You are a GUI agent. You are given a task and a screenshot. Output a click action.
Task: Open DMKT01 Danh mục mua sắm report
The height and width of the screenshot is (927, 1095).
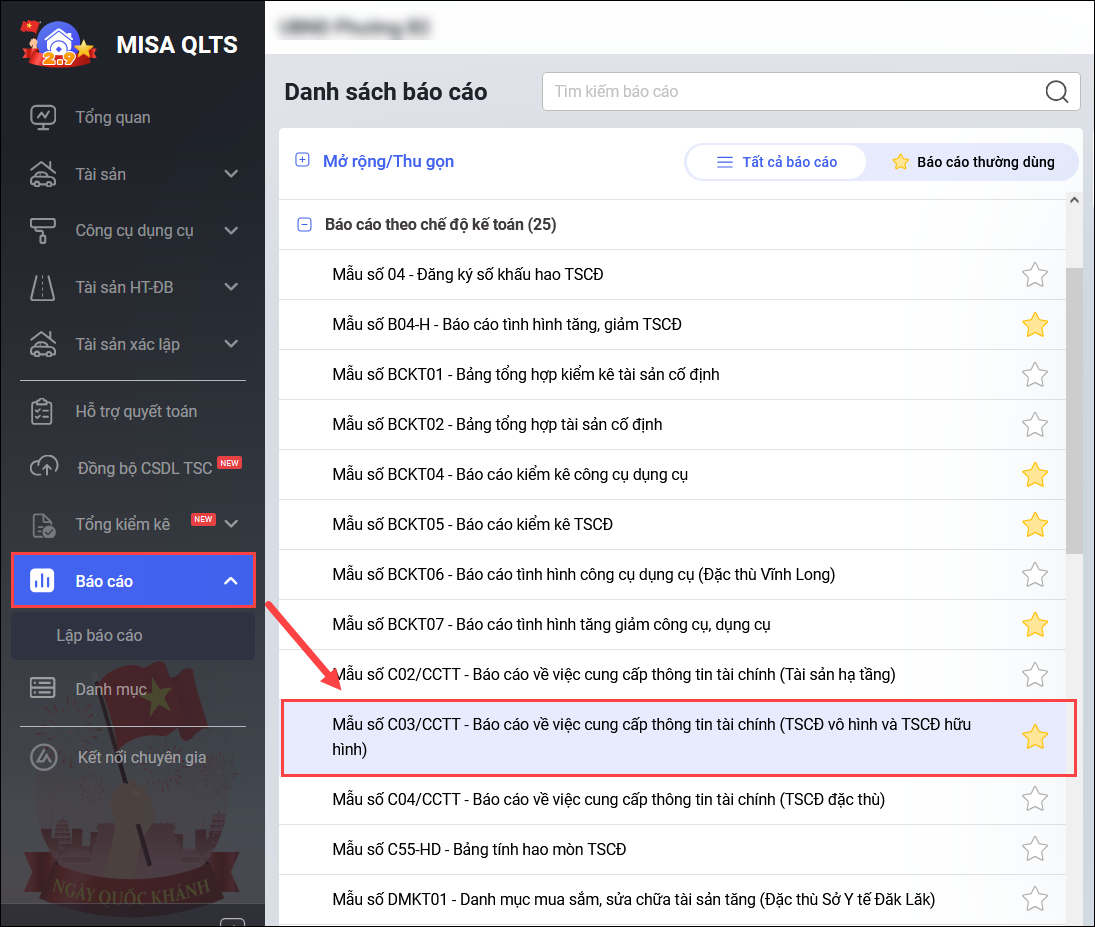pos(634,899)
